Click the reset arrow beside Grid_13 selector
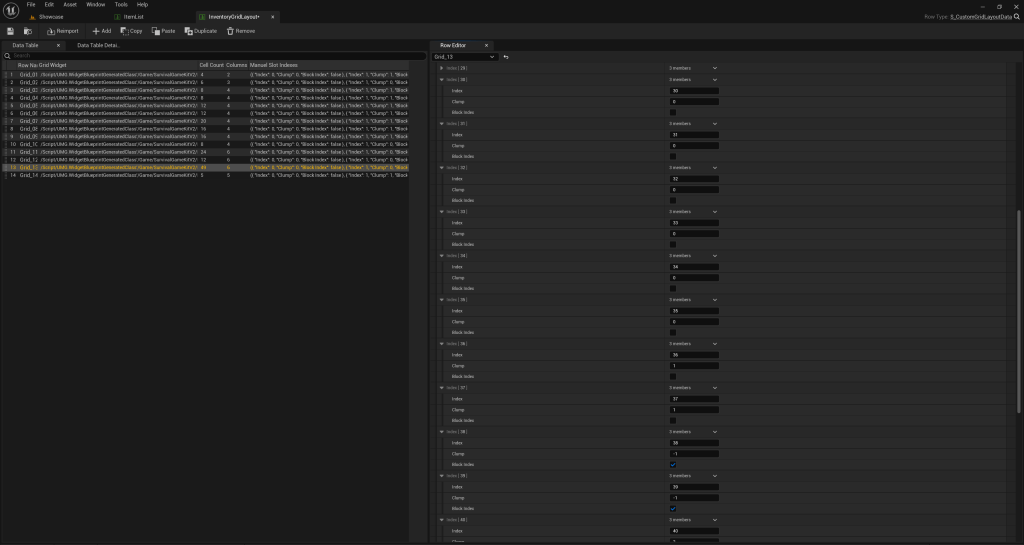 click(506, 57)
